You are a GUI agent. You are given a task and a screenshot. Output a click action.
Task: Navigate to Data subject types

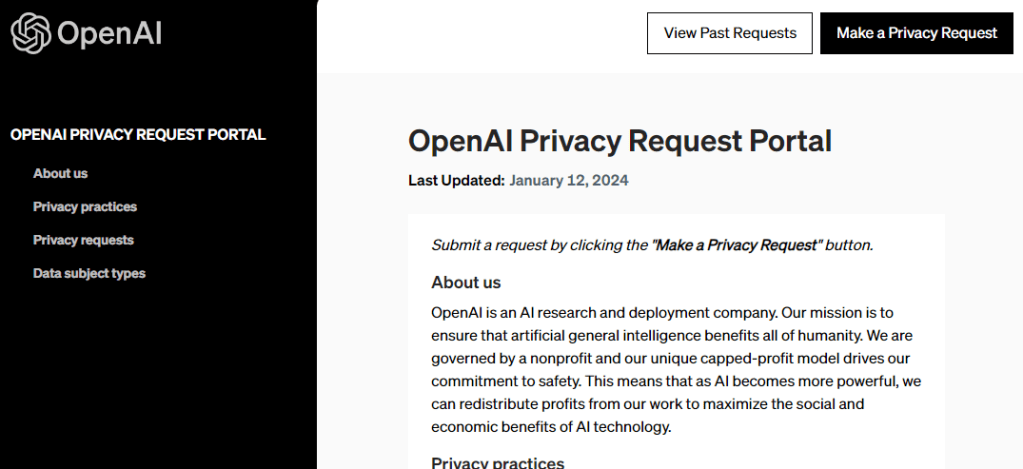click(x=89, y=273)
